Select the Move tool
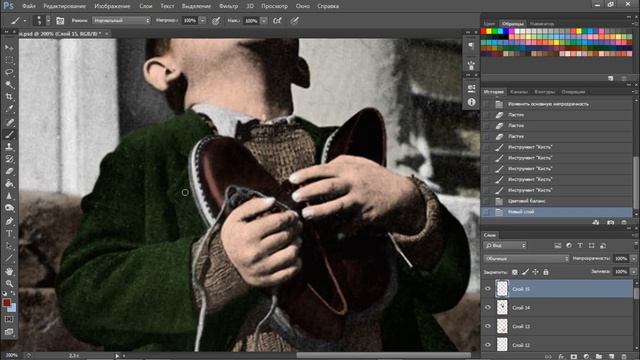This screenshot has width=640, height=360. pyautogui.click(x=9, y=48)
